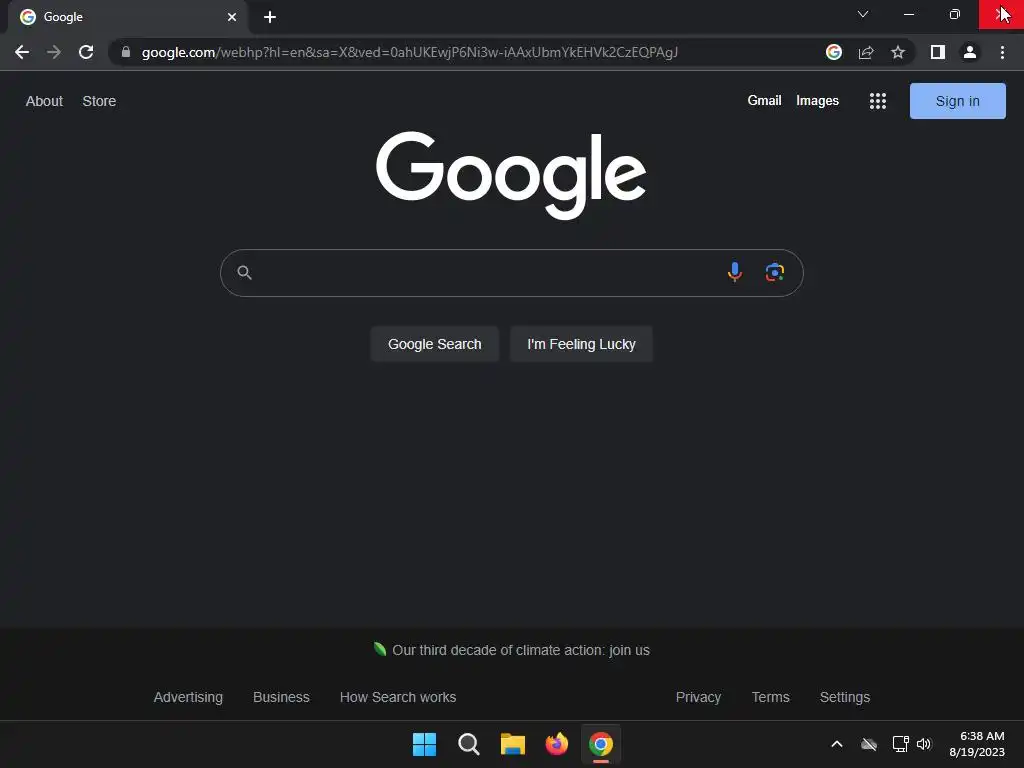Show hidden system tray icons
The height and width of the screenshot is (768, 1024).
(837, 744)
